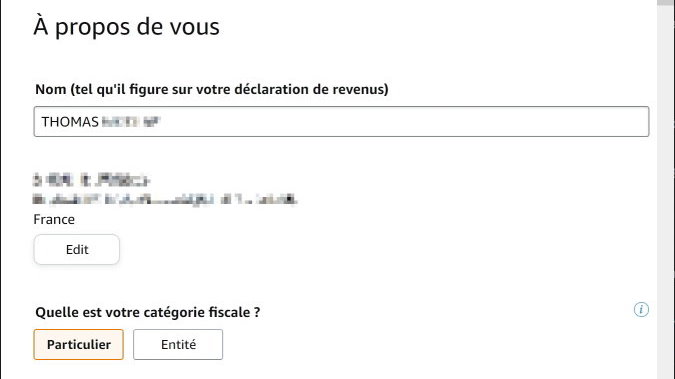Click the Nom declaration de revenus label
The width and height of the screenshot is (675, 379).
pyautogui.click(x=212, y=89)
